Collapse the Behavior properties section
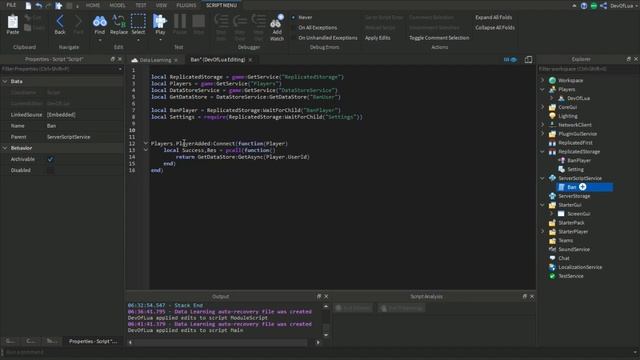Image resolution: width=640 pixels, height=360 pixels. click(x=5, y=148)
